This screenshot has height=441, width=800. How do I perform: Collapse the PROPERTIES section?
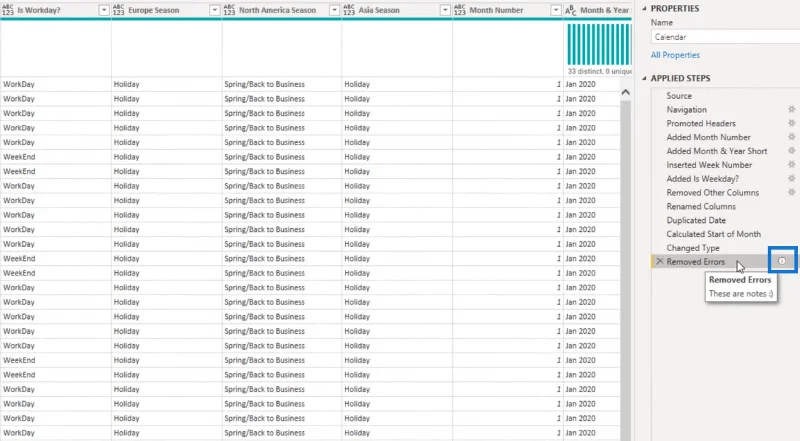point(644,9)
